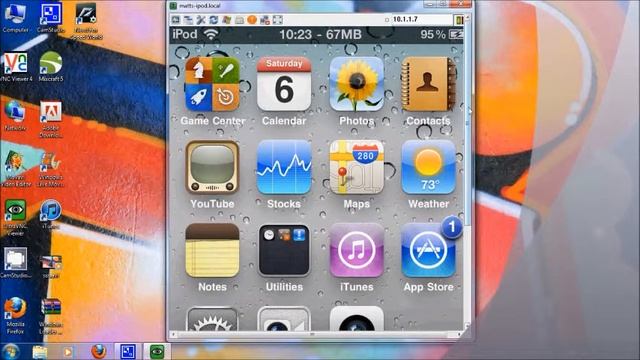640x360 pixels.
Task: Launch the YouTube app
Action: (212, 167)
